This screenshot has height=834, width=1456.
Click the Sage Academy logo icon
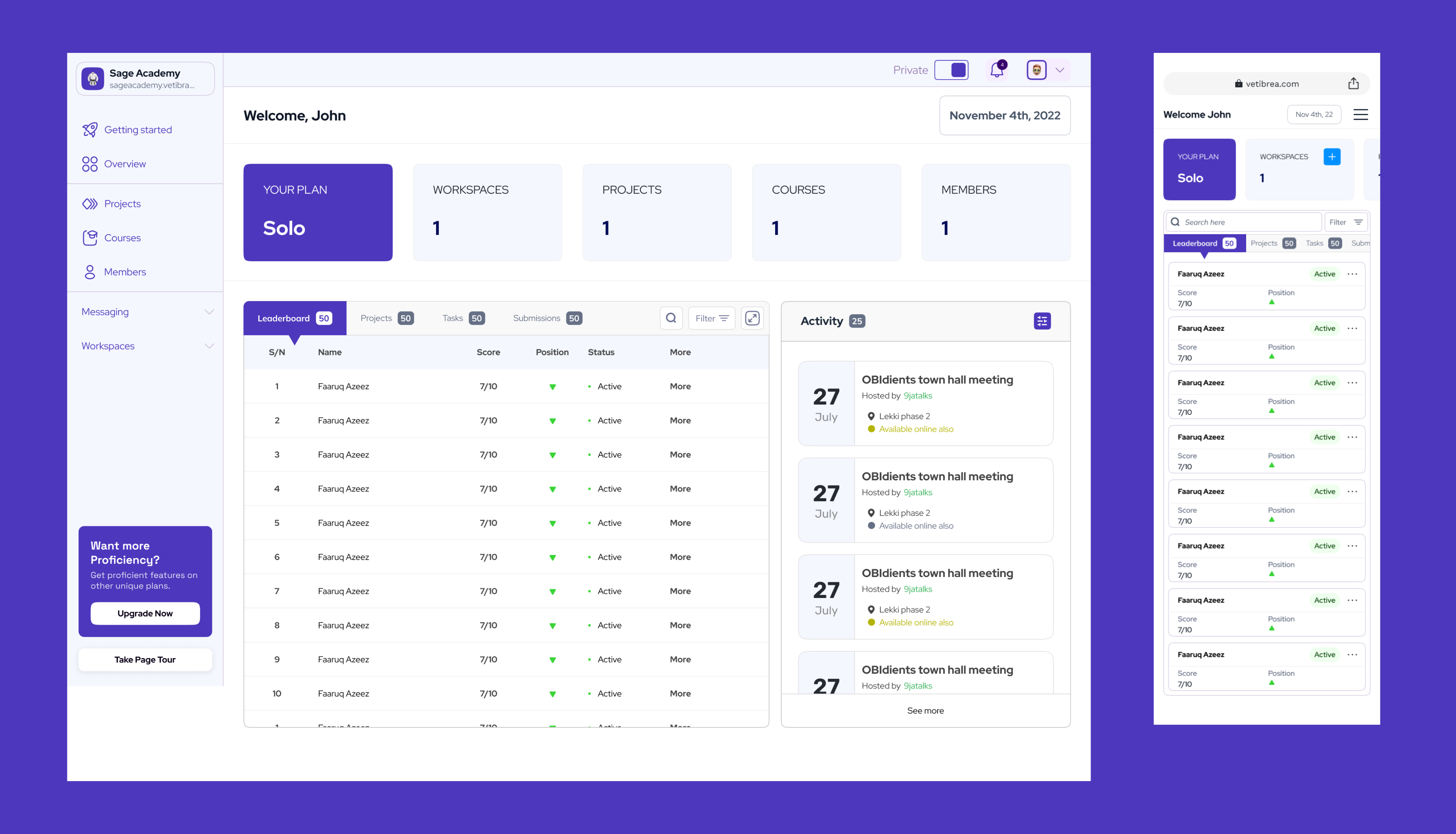pyautogui.click(x=93, y=79)
